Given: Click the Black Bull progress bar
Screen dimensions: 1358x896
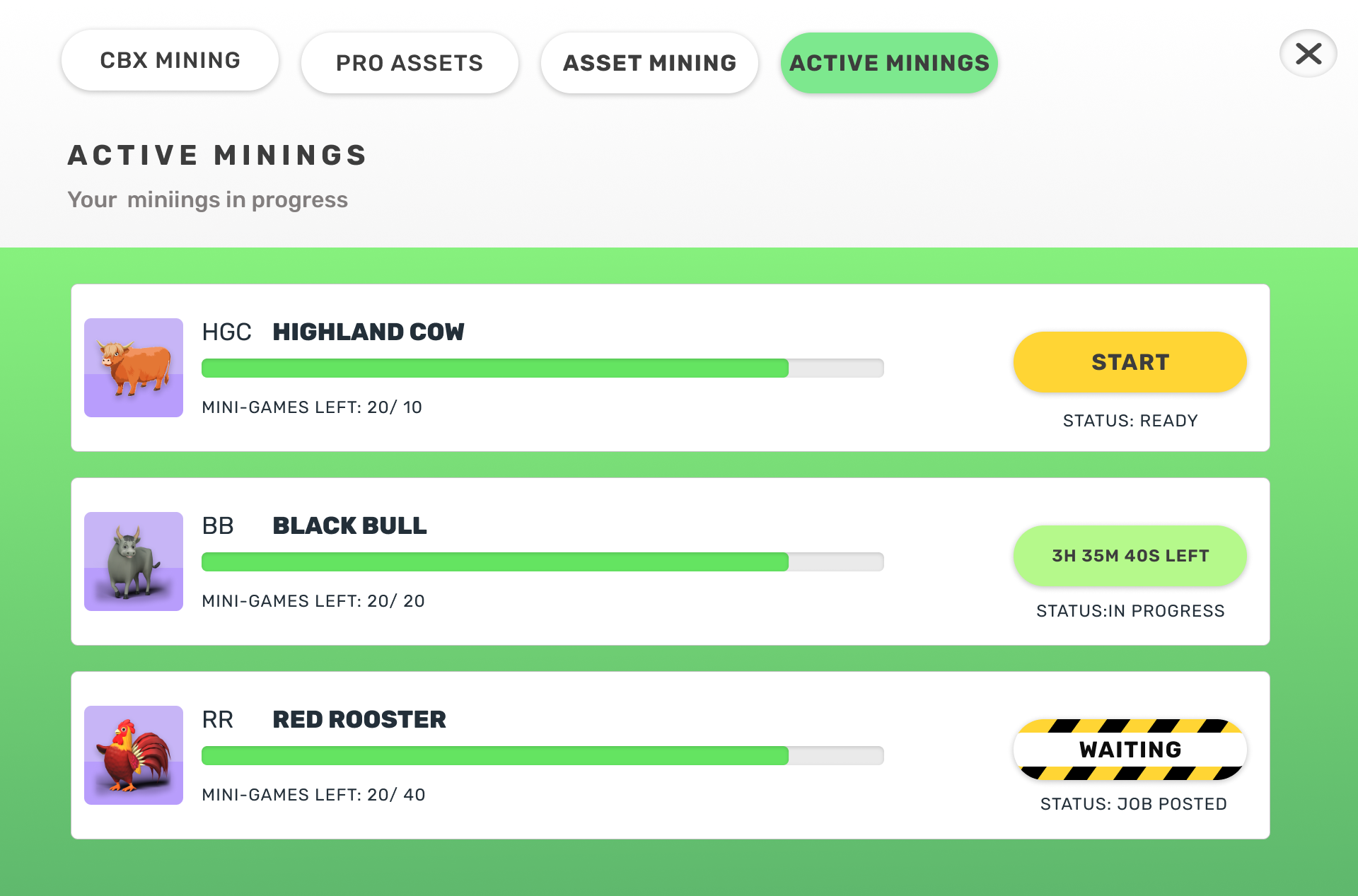Looking at the screenshot, I should tap(542, 562).
